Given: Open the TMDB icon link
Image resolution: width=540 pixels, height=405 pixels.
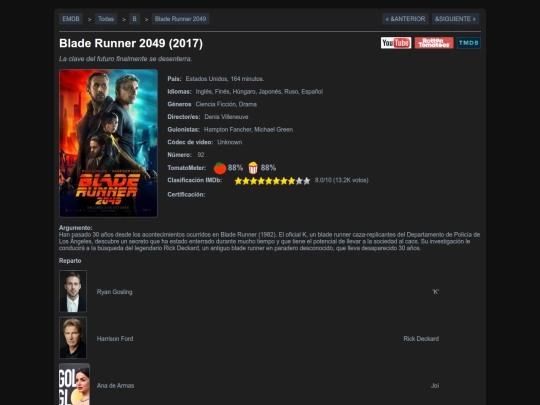Looking at the screenshot, I should (469, 43).
